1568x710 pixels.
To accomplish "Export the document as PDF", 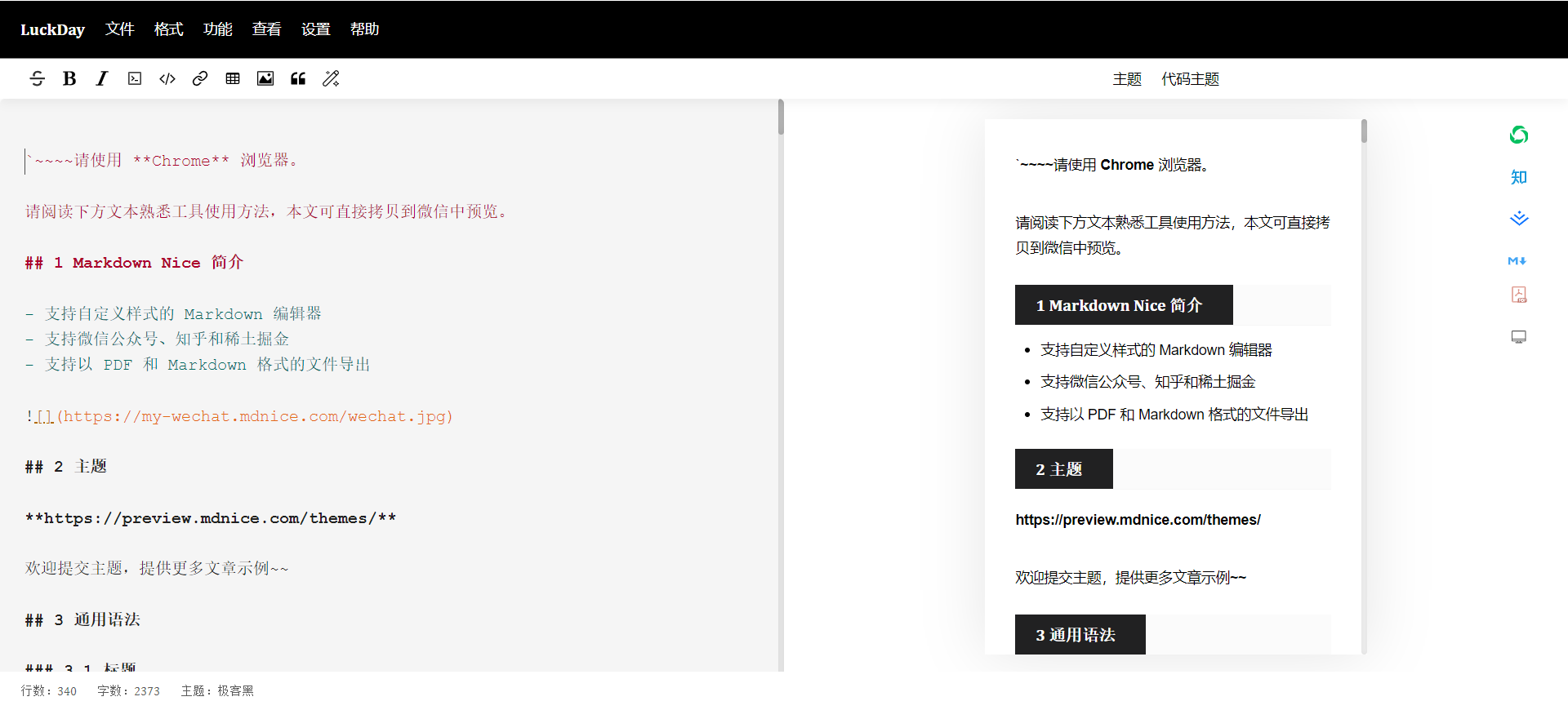I will pos(1518,295).
